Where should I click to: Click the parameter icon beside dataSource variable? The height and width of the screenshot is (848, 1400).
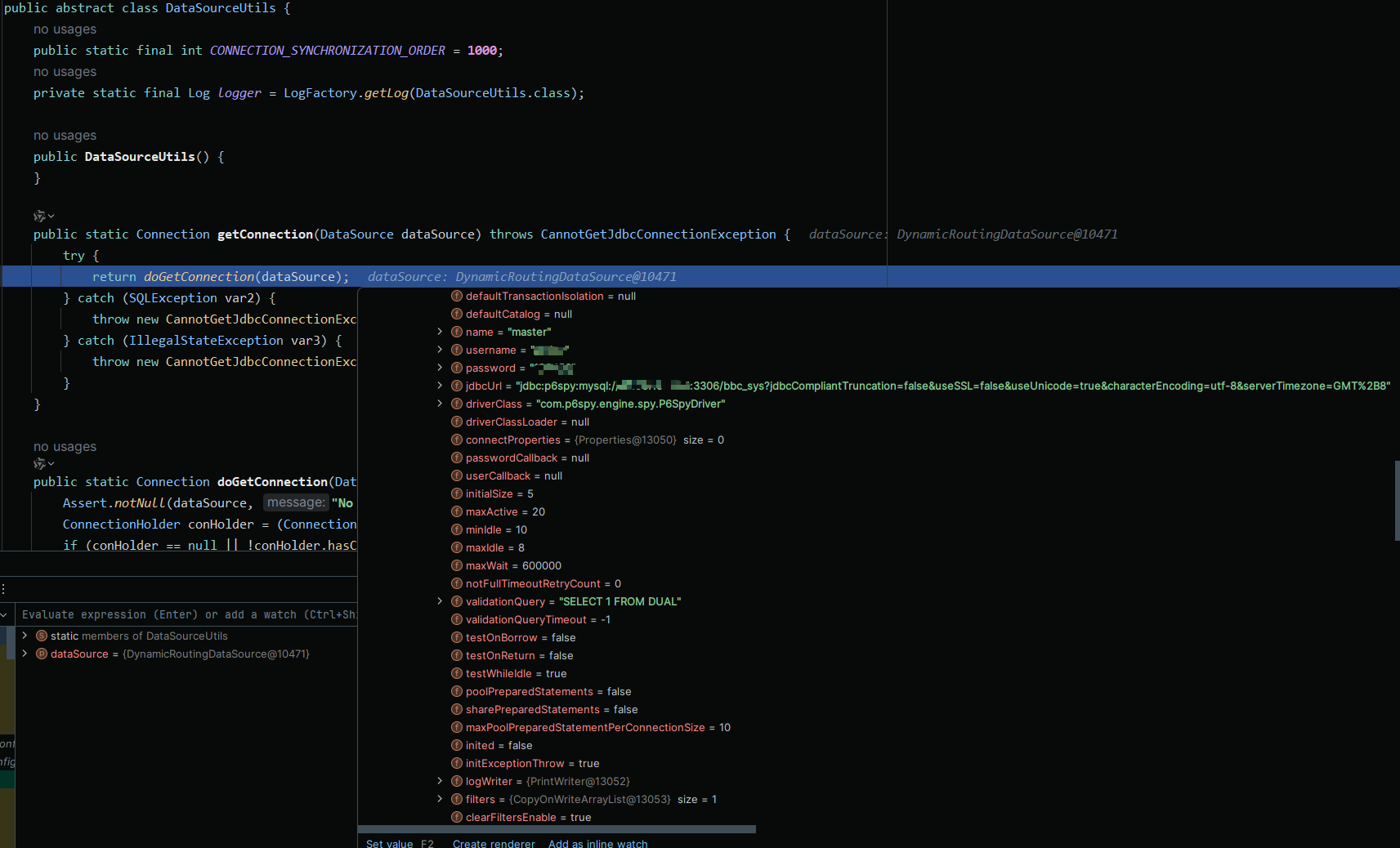click(x=42, y=654)
